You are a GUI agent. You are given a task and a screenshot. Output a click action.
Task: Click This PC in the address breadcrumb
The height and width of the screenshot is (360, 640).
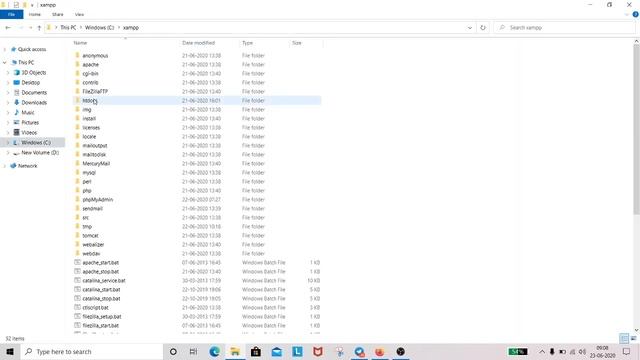tap(68, 28)
